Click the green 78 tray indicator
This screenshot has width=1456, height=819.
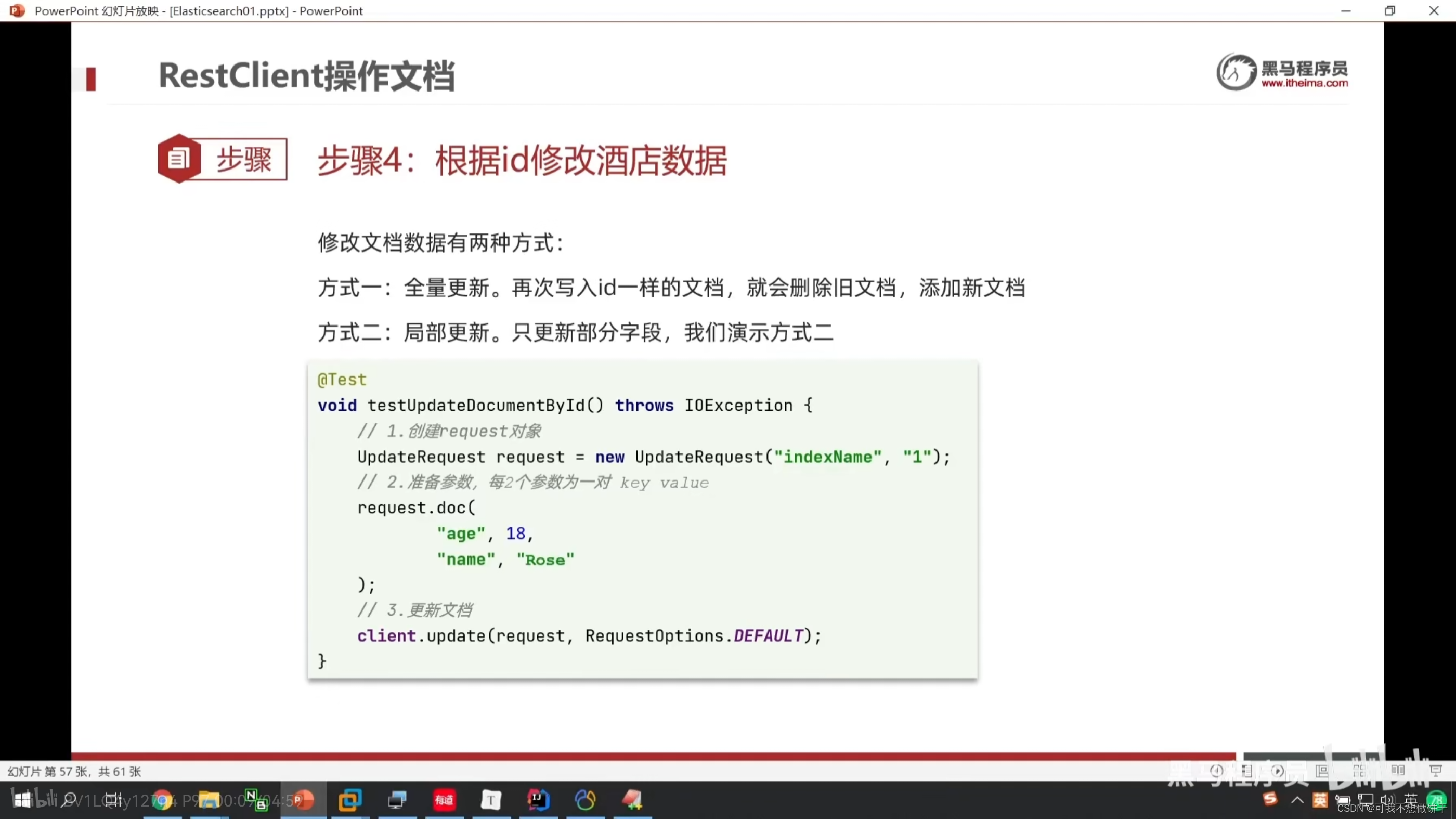tap(1436, 799)
